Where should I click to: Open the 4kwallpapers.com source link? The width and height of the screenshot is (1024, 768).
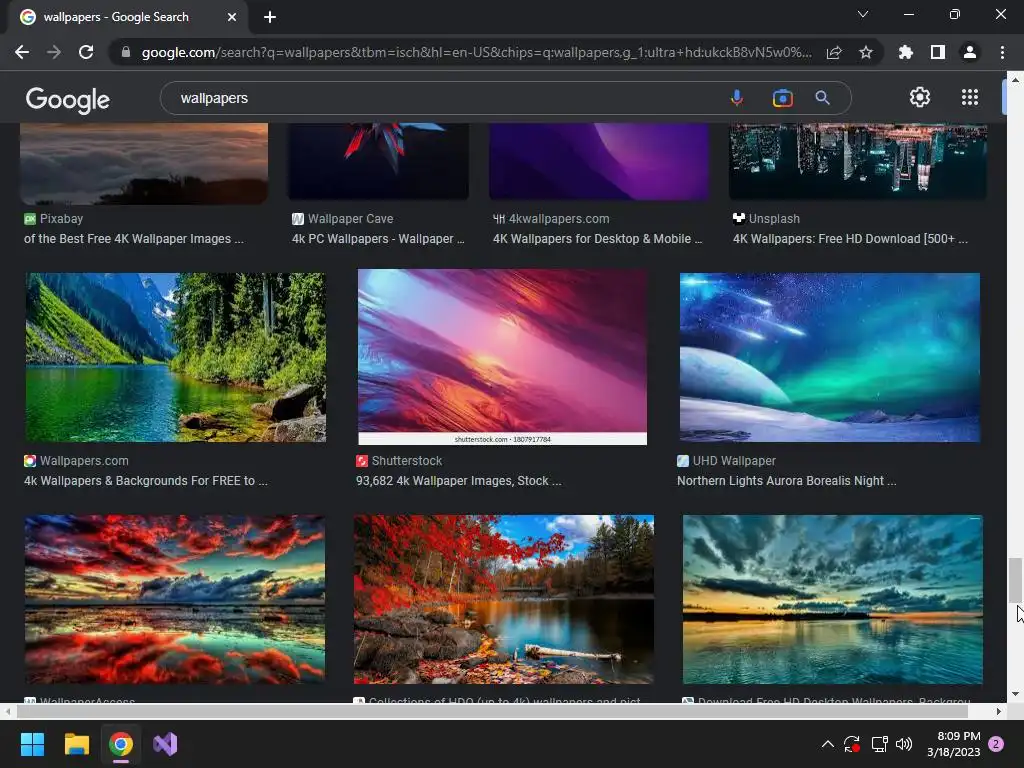coord(551,219)
